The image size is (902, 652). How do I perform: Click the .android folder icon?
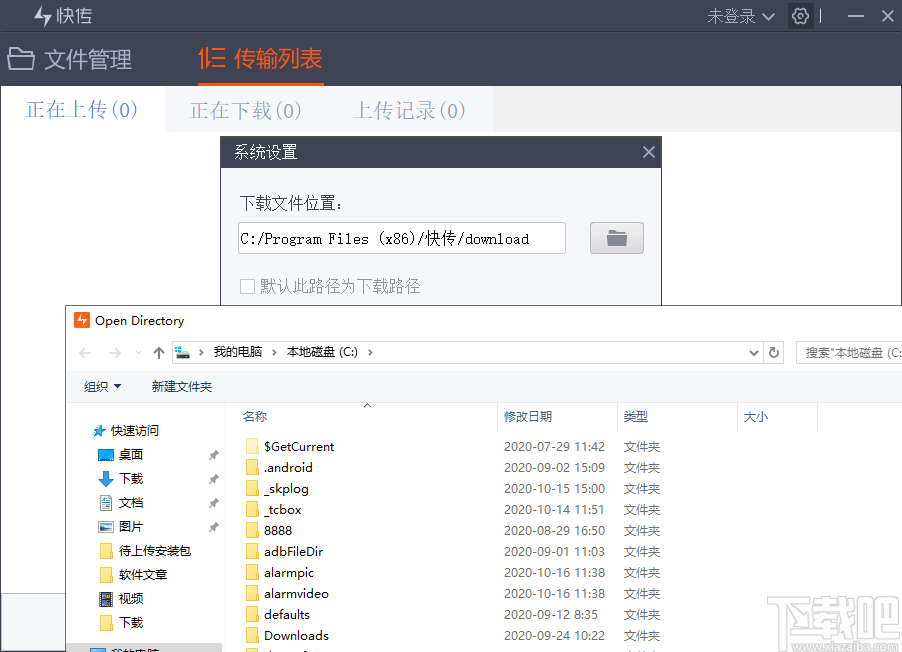point(252,467)
